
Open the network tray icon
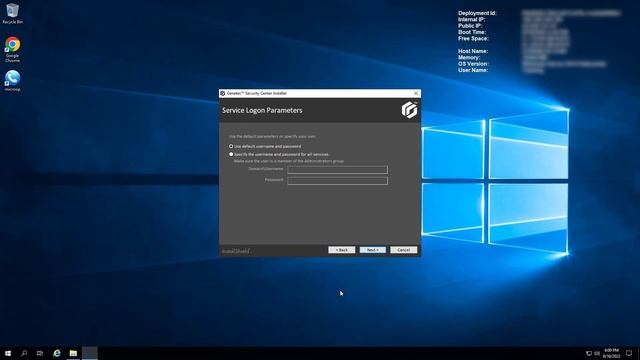[x=589, y=353]
